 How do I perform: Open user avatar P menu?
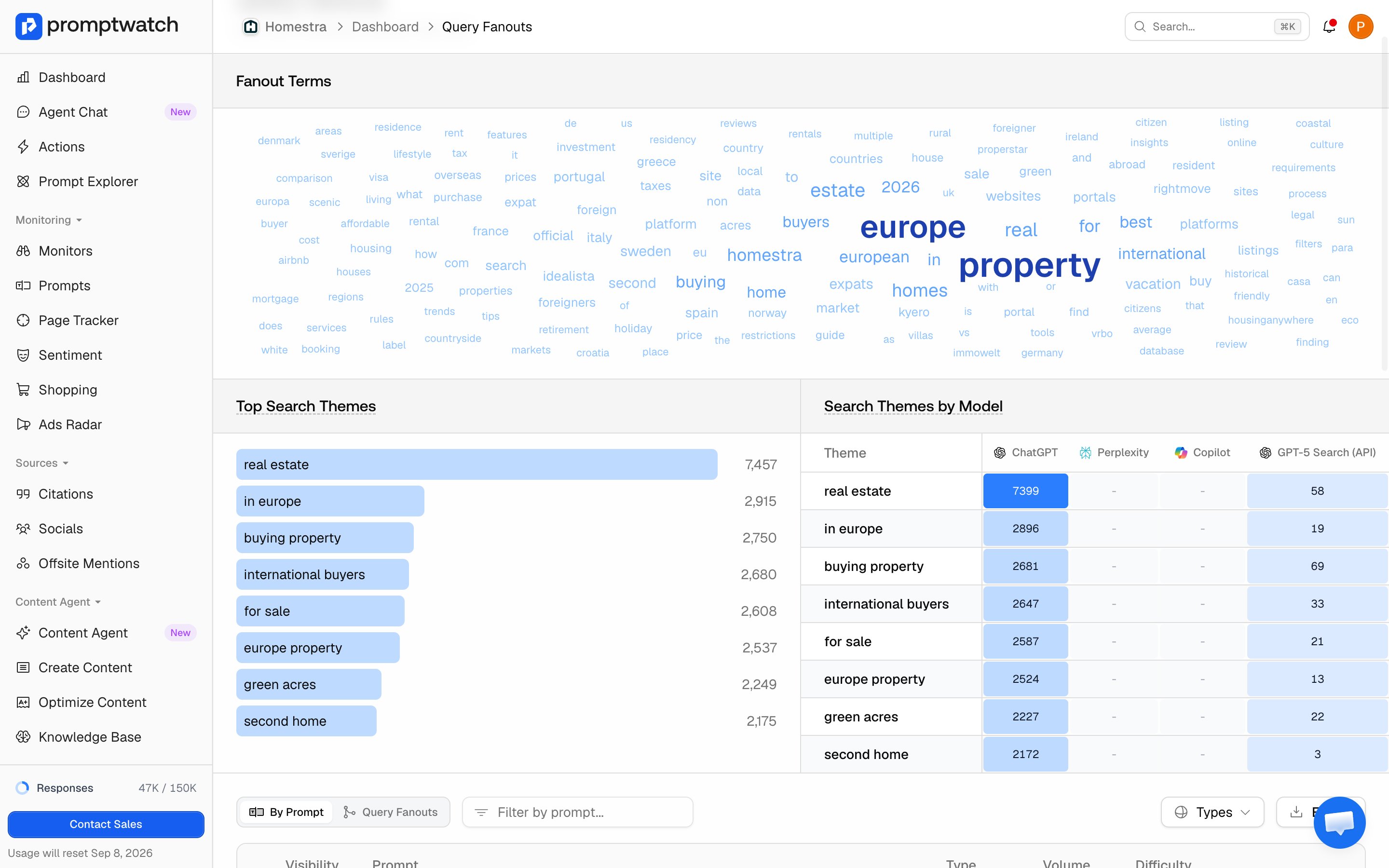(1360, 27)
